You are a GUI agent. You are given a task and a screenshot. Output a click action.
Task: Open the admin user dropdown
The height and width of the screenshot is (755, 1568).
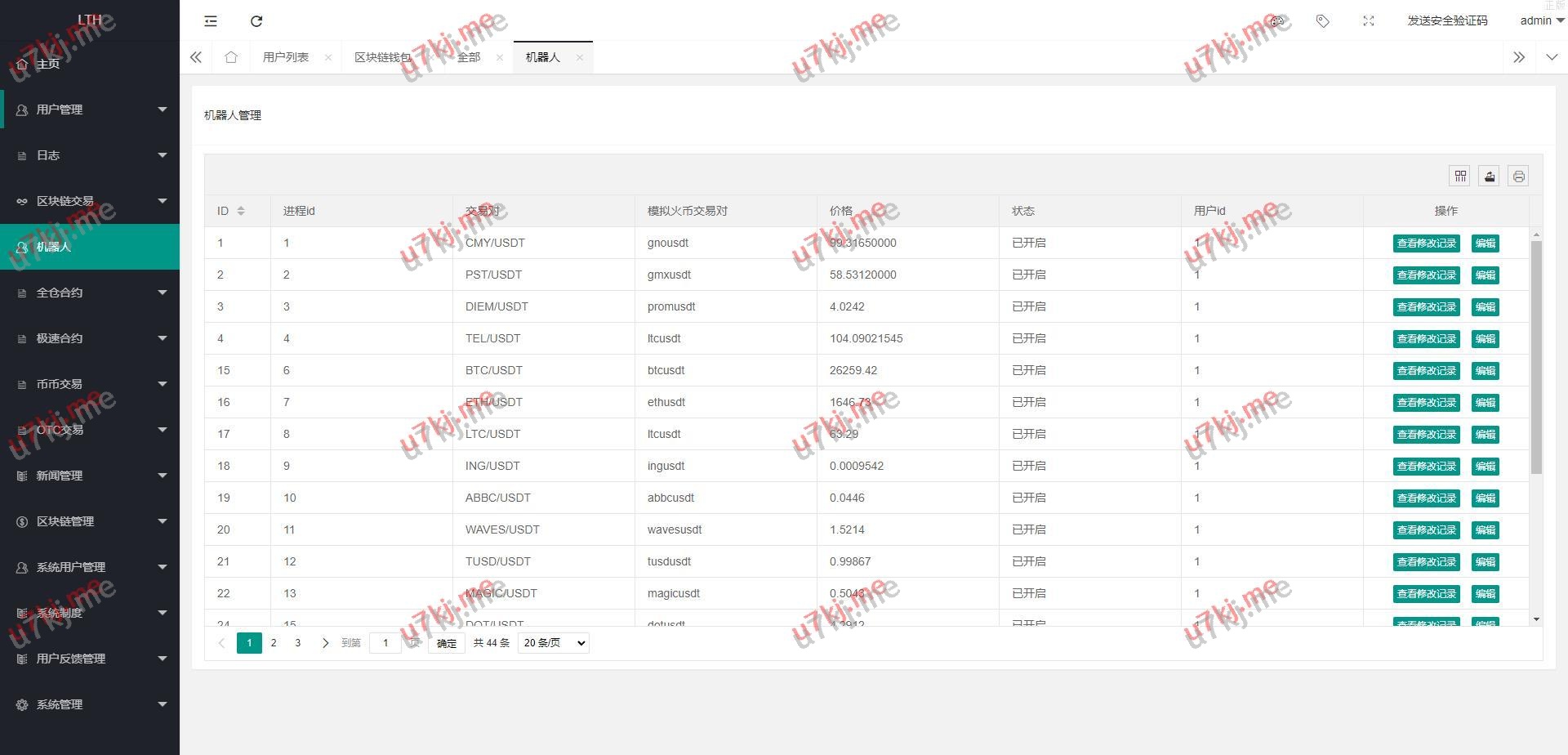tap(1541, 21)
